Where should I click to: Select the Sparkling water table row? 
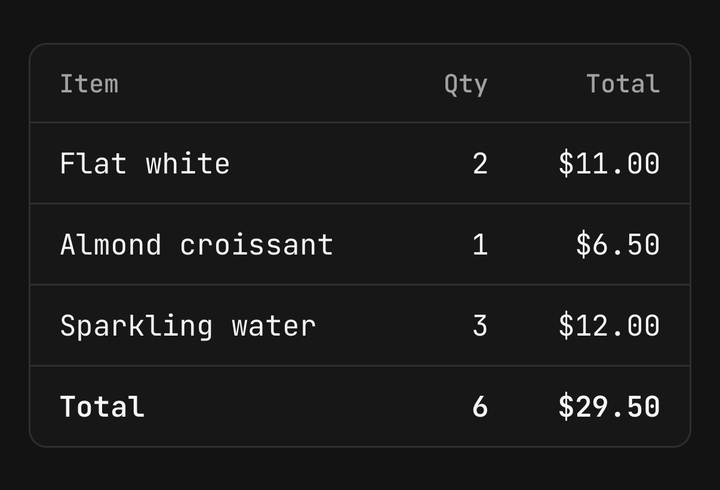pos(360,326)
